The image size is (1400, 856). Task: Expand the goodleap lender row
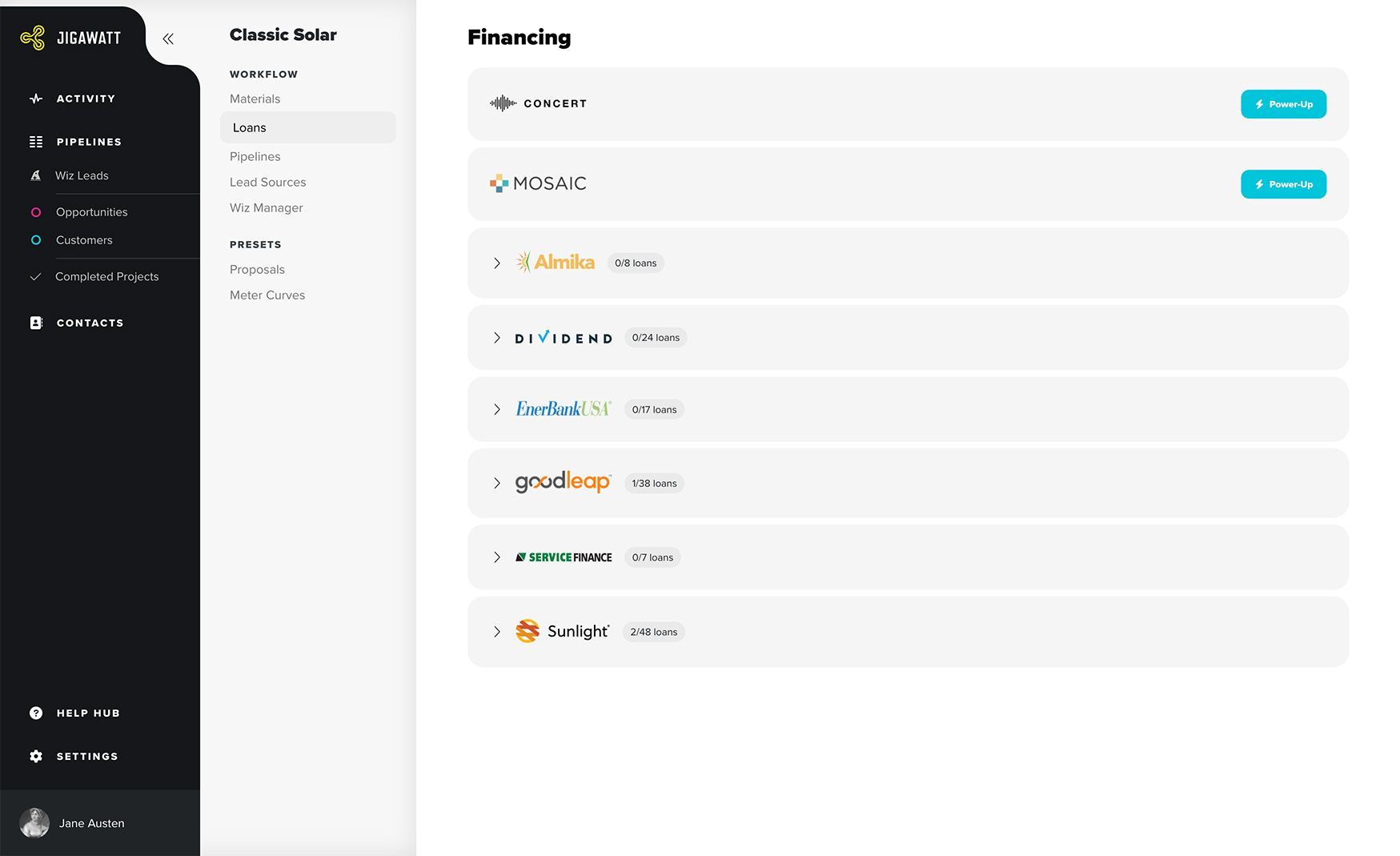(x=497, y=483)
